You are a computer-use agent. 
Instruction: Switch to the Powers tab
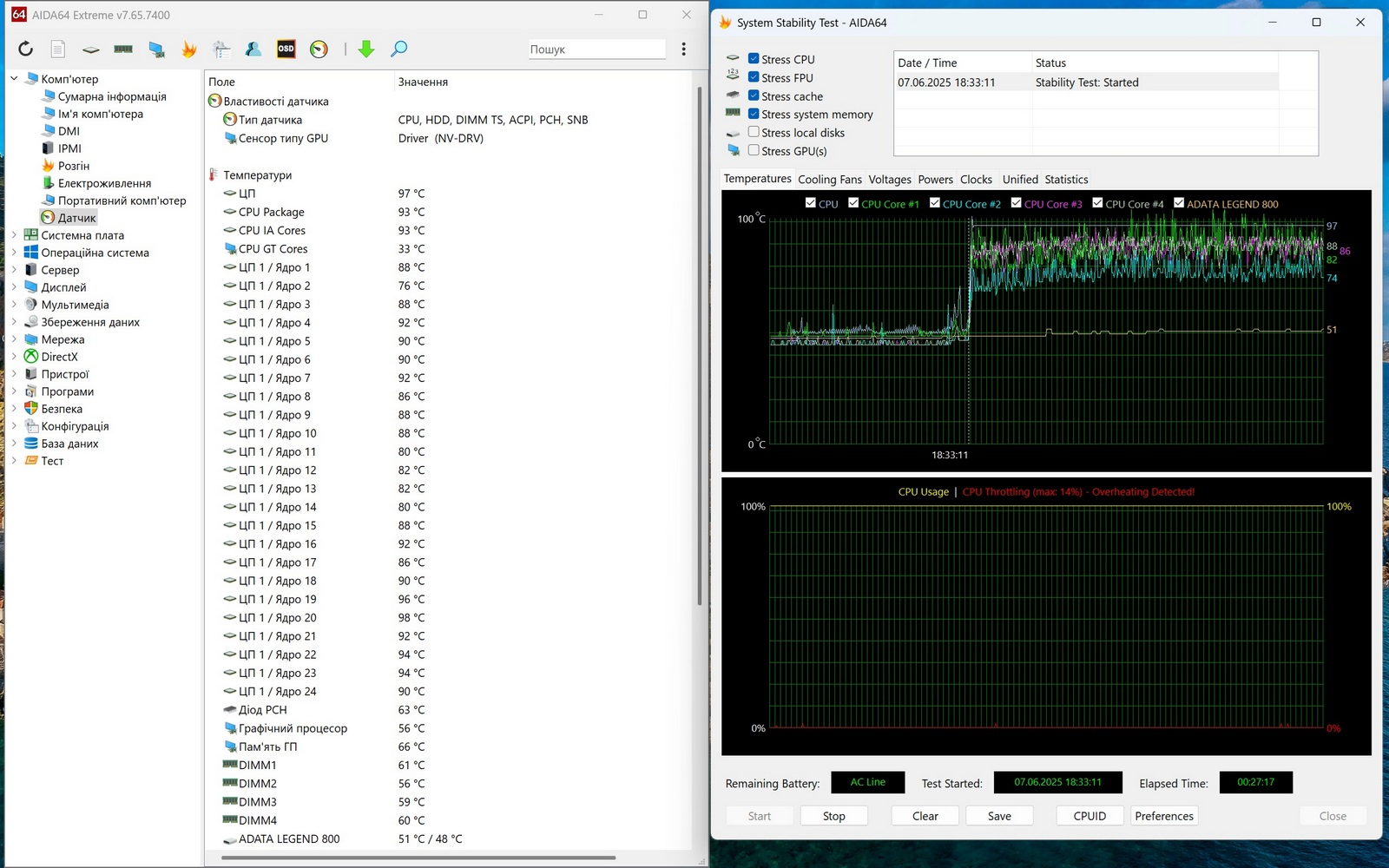(x=936, y=180)
